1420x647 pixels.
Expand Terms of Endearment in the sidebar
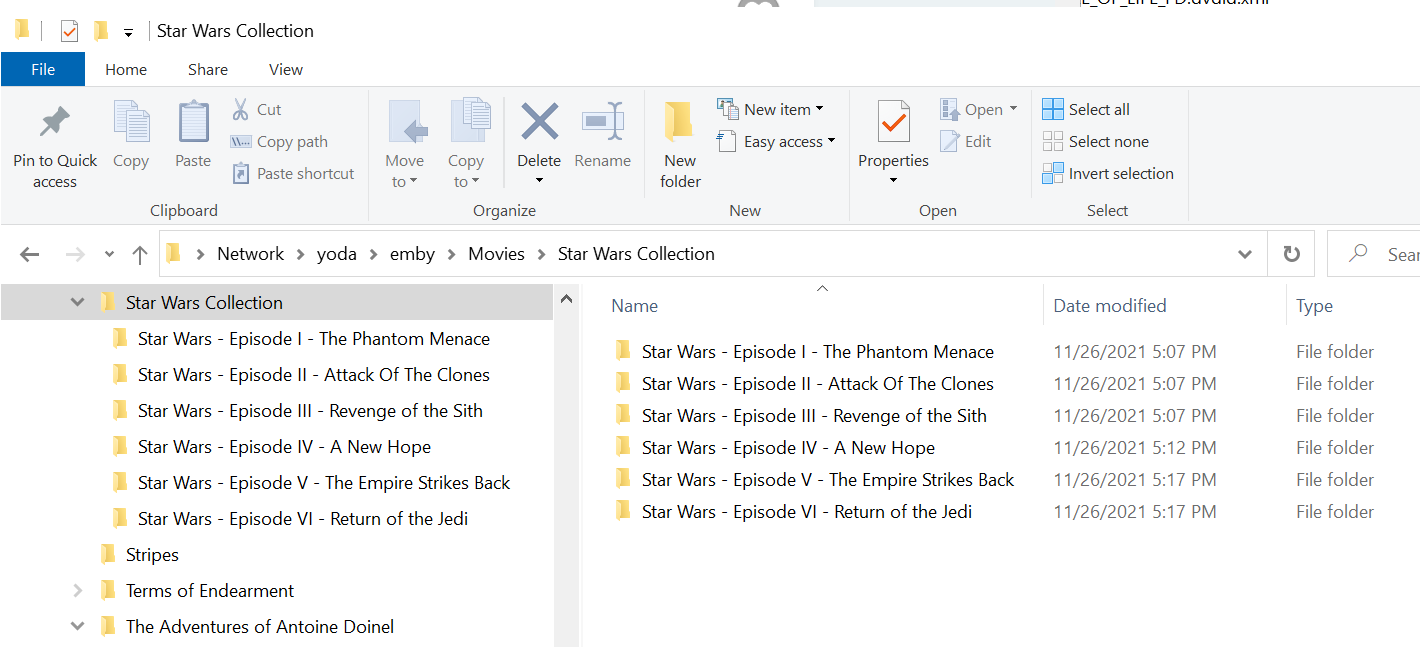tap(77, 590)
